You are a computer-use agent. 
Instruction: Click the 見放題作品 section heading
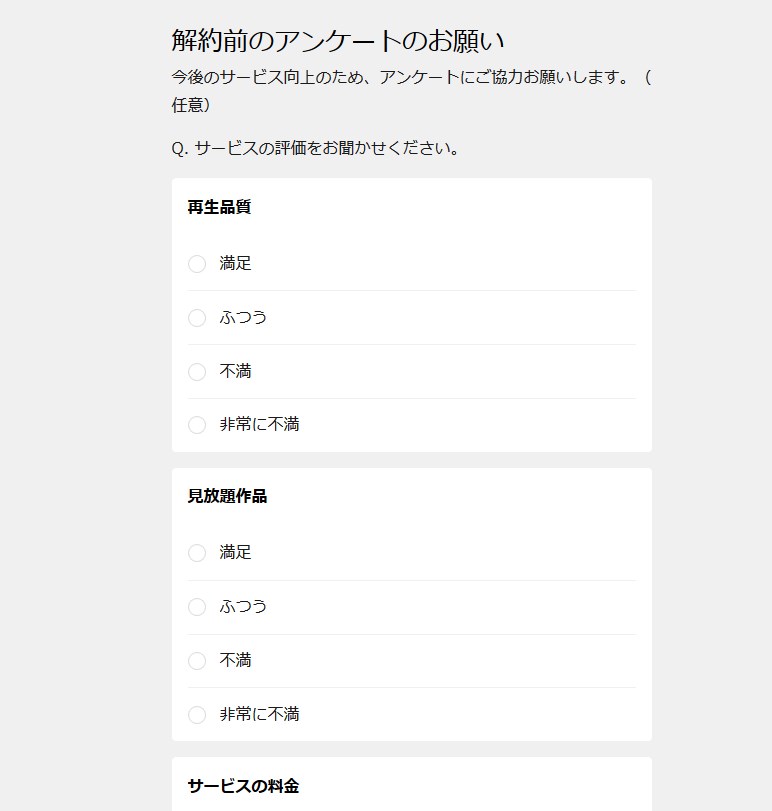[228, 496]
